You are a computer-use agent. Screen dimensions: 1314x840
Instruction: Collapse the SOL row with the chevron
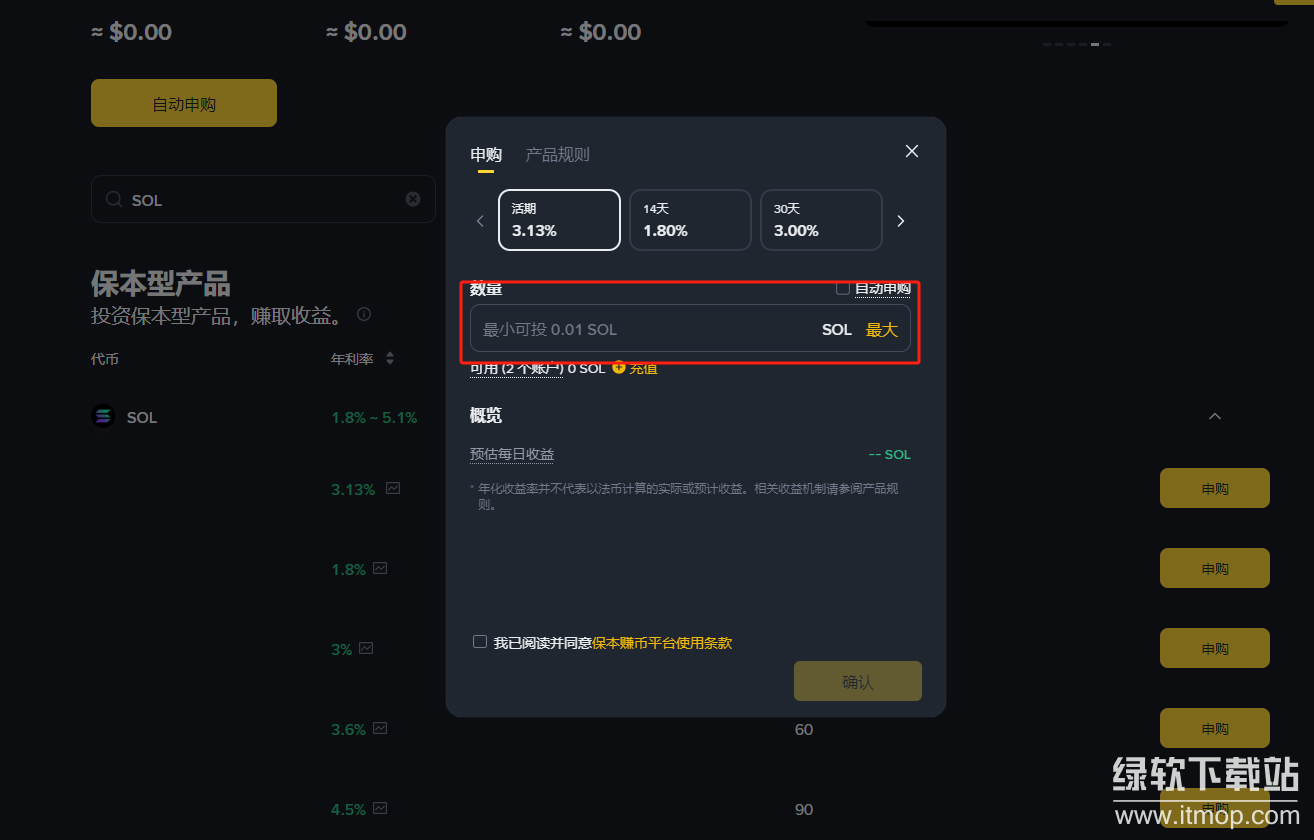[1215, 416]
